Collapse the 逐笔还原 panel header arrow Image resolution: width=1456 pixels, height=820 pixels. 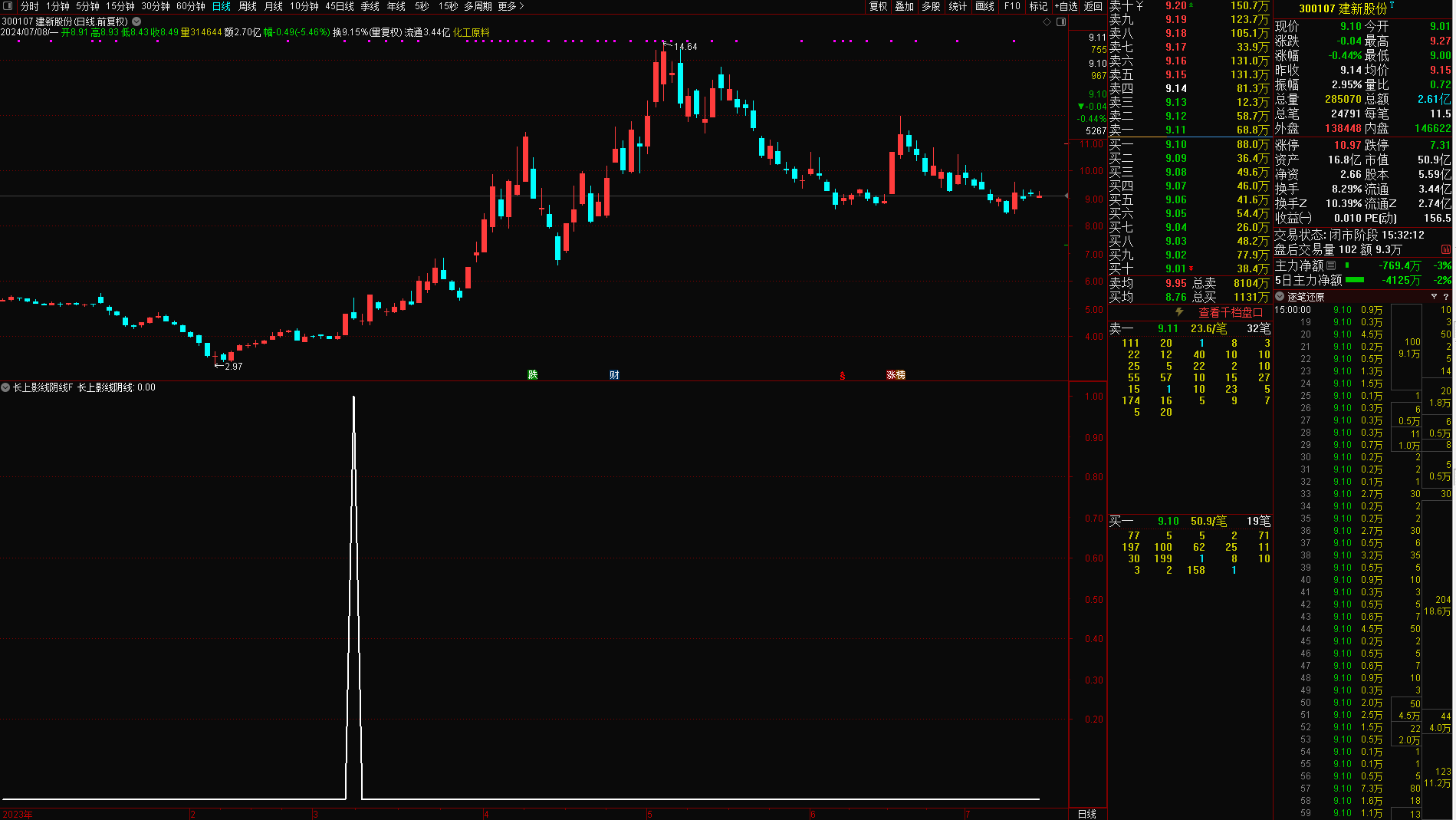1280,297
